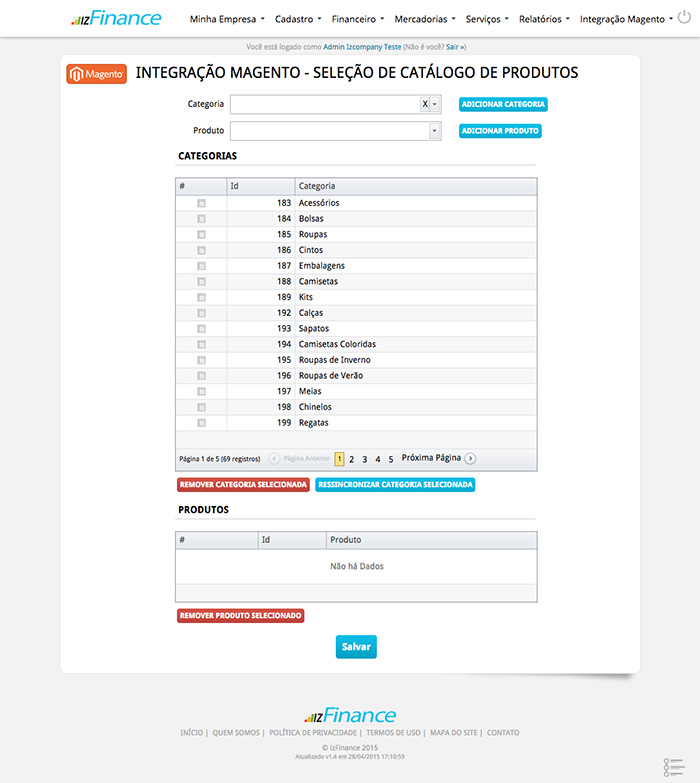Tick the Meias checkbox
This screenshot has height=783, width=700.
[201, 392]
